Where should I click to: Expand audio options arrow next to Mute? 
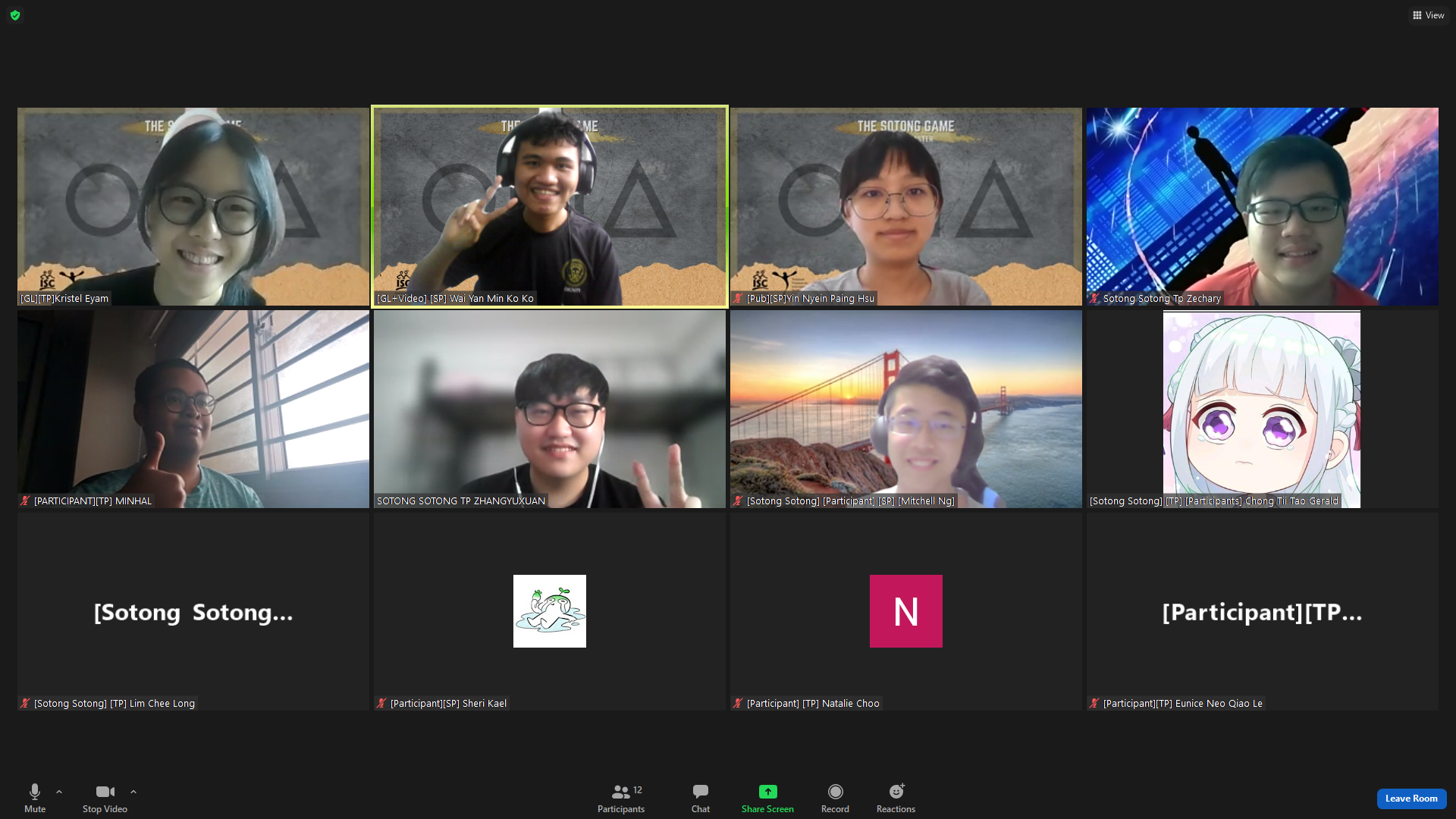[x=59, y=792]
